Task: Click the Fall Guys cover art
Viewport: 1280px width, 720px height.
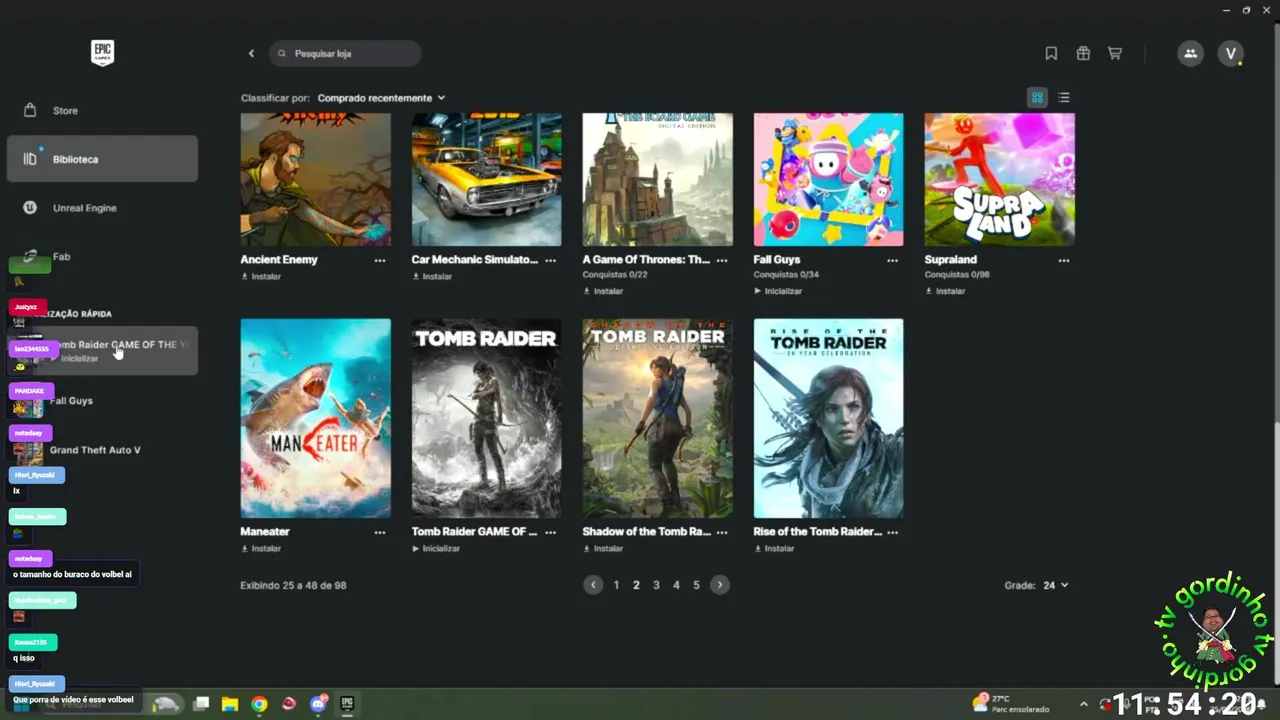Action: tap(828, 179)
